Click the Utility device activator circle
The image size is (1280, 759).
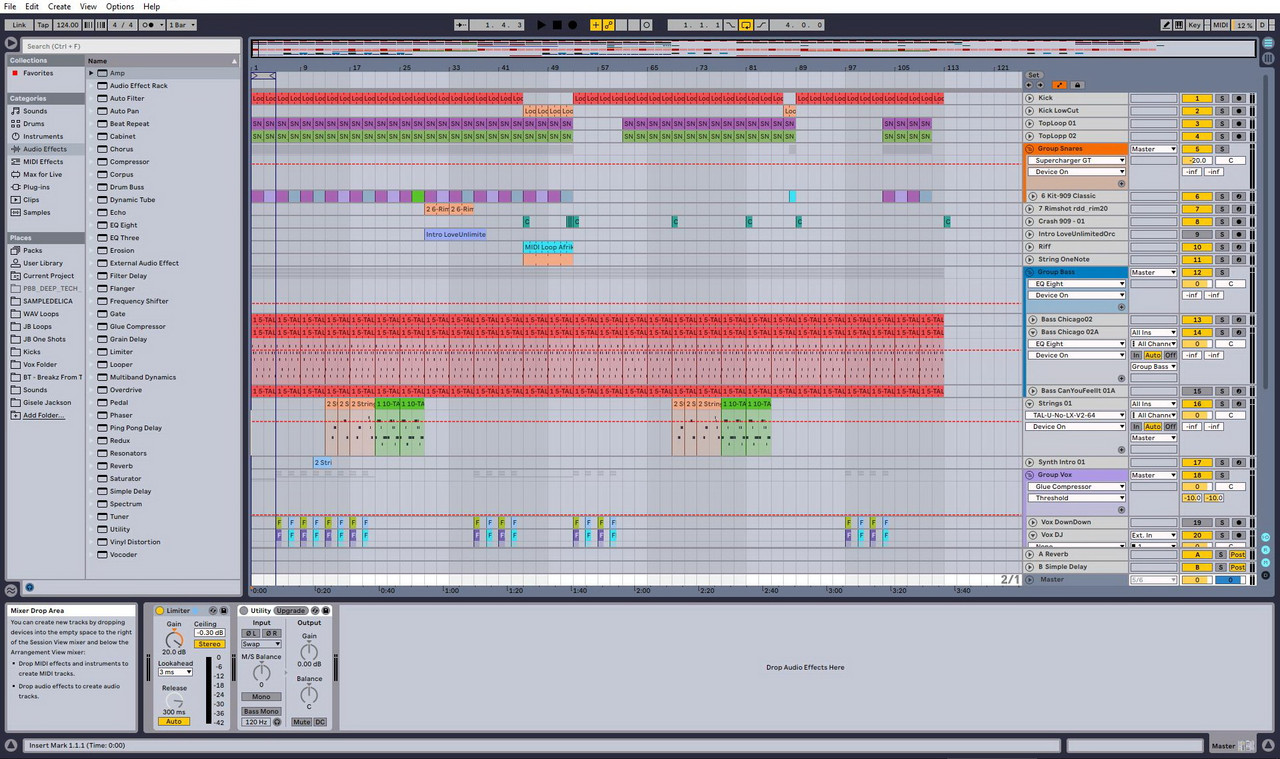click(243, 610)
